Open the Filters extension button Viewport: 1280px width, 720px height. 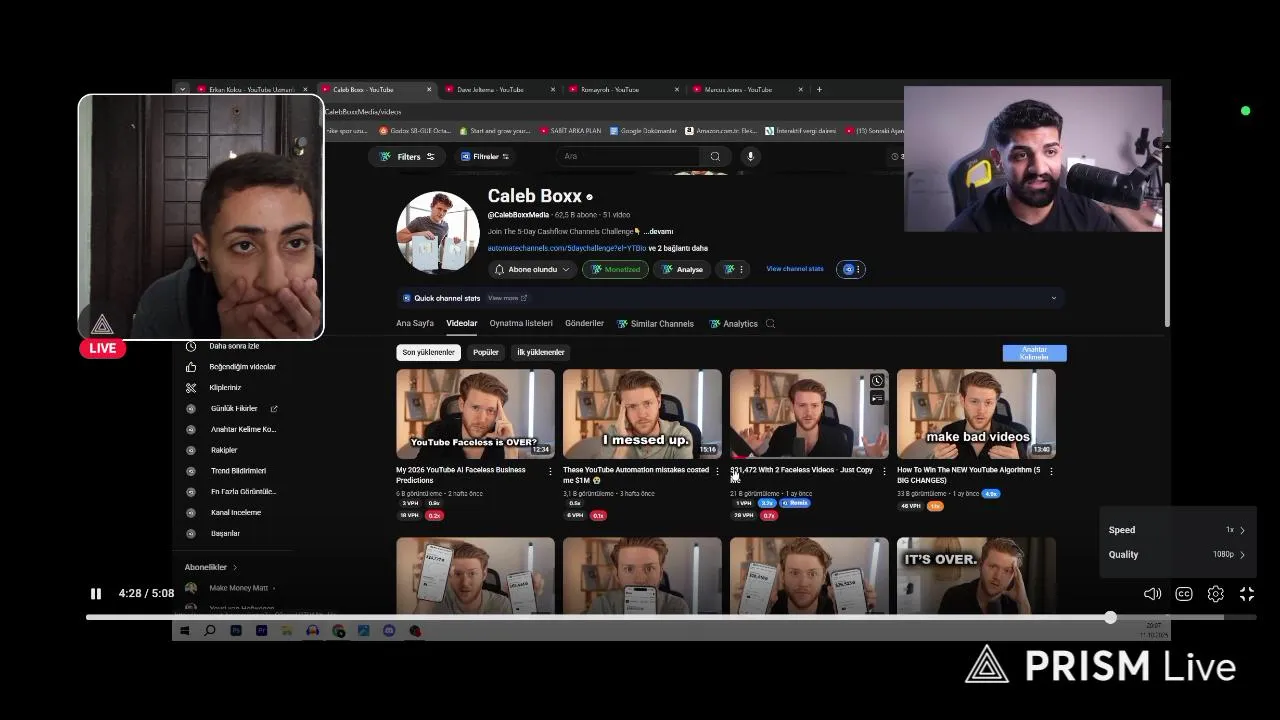(x=408, y=157)
